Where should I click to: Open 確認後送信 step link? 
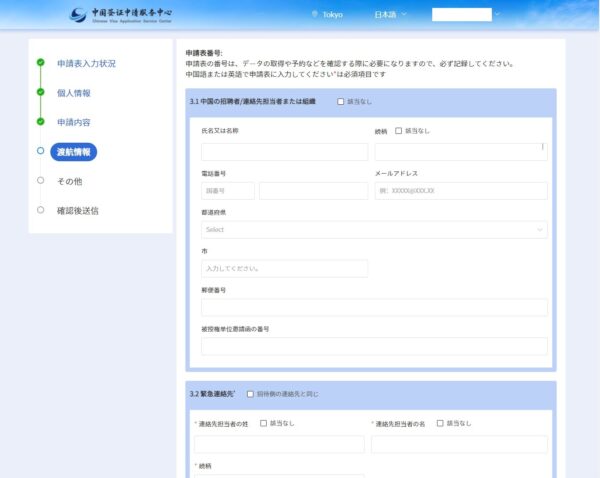click(x=77, y=210)
